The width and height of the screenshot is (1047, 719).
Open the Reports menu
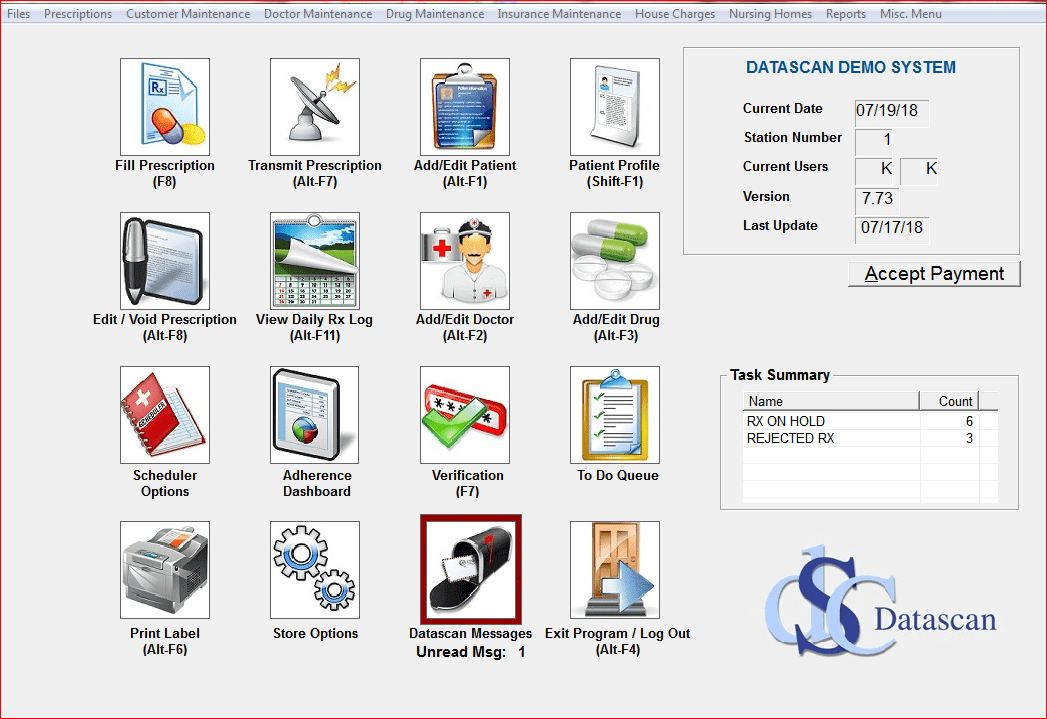pos(846,13)
